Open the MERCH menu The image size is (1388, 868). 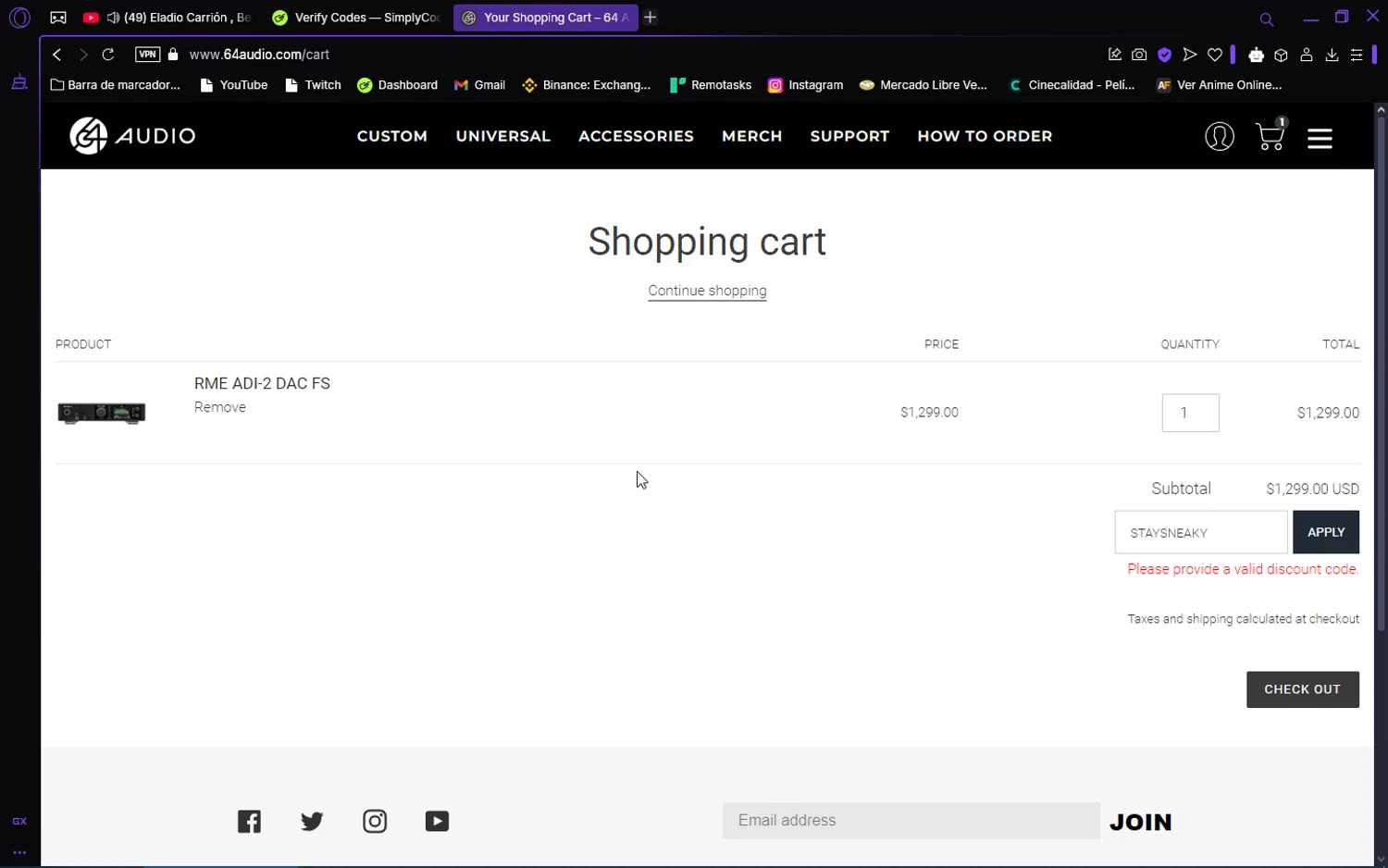coord(751,136)
